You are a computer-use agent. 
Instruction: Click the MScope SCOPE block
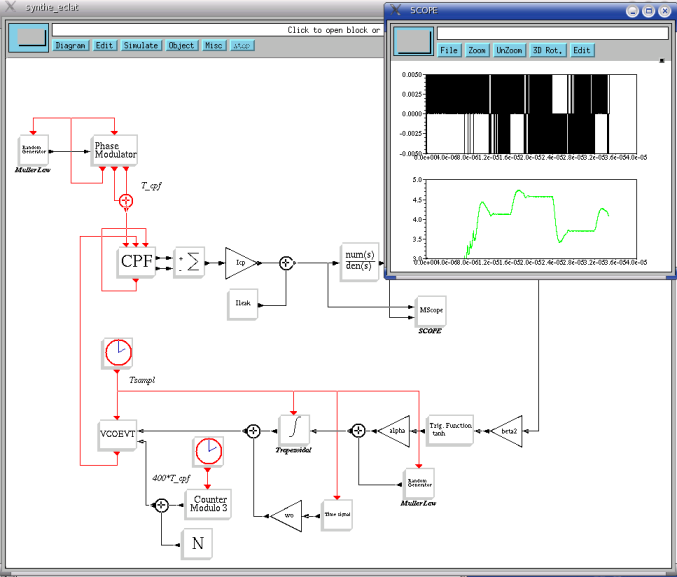430,311
